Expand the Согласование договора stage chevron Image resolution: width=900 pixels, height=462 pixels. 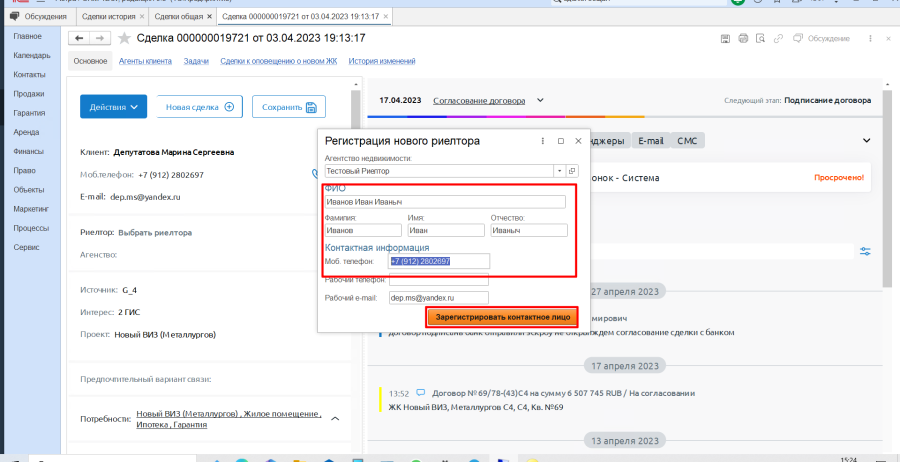(540, 100)
